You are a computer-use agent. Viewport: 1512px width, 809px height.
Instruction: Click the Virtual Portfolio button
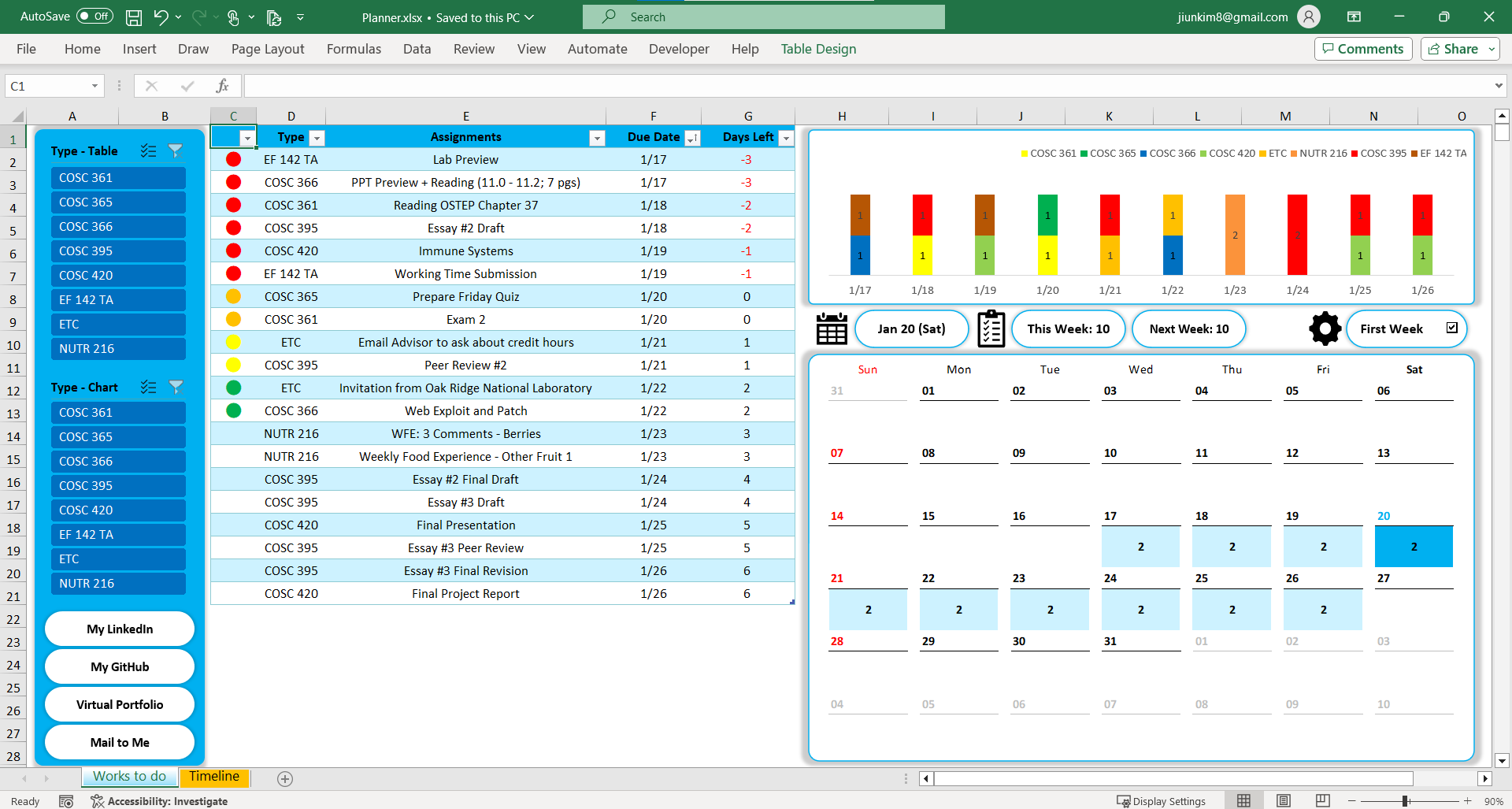click(x=120, y=704)
